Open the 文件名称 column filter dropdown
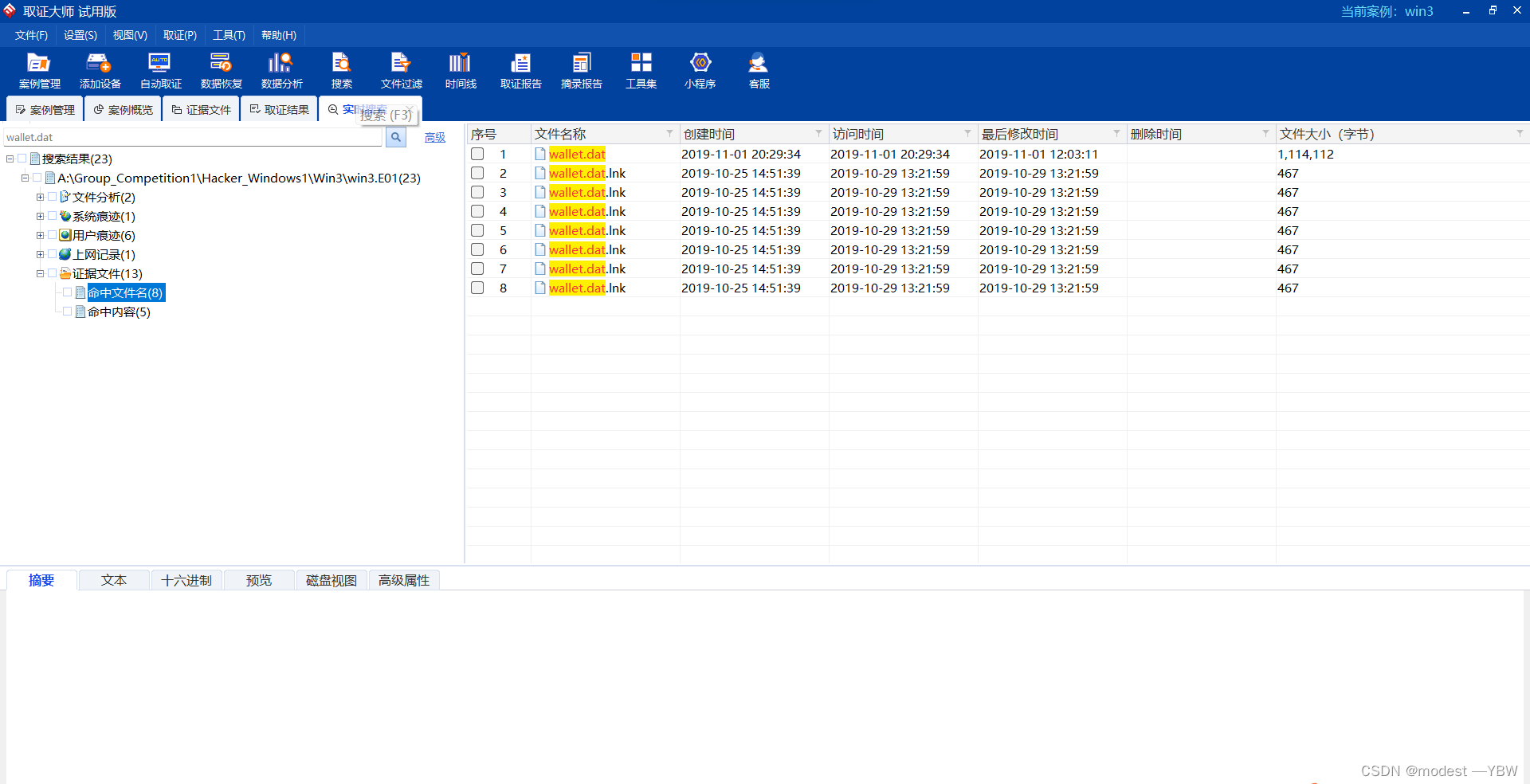1530x784 pixels. click(x=669, y=133)
